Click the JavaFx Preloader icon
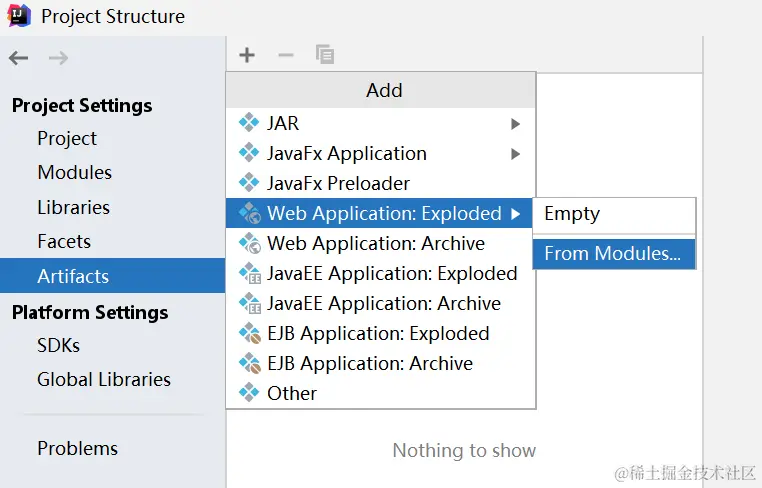The height and width of the screenshot is (488, 762). coord(249,183)
